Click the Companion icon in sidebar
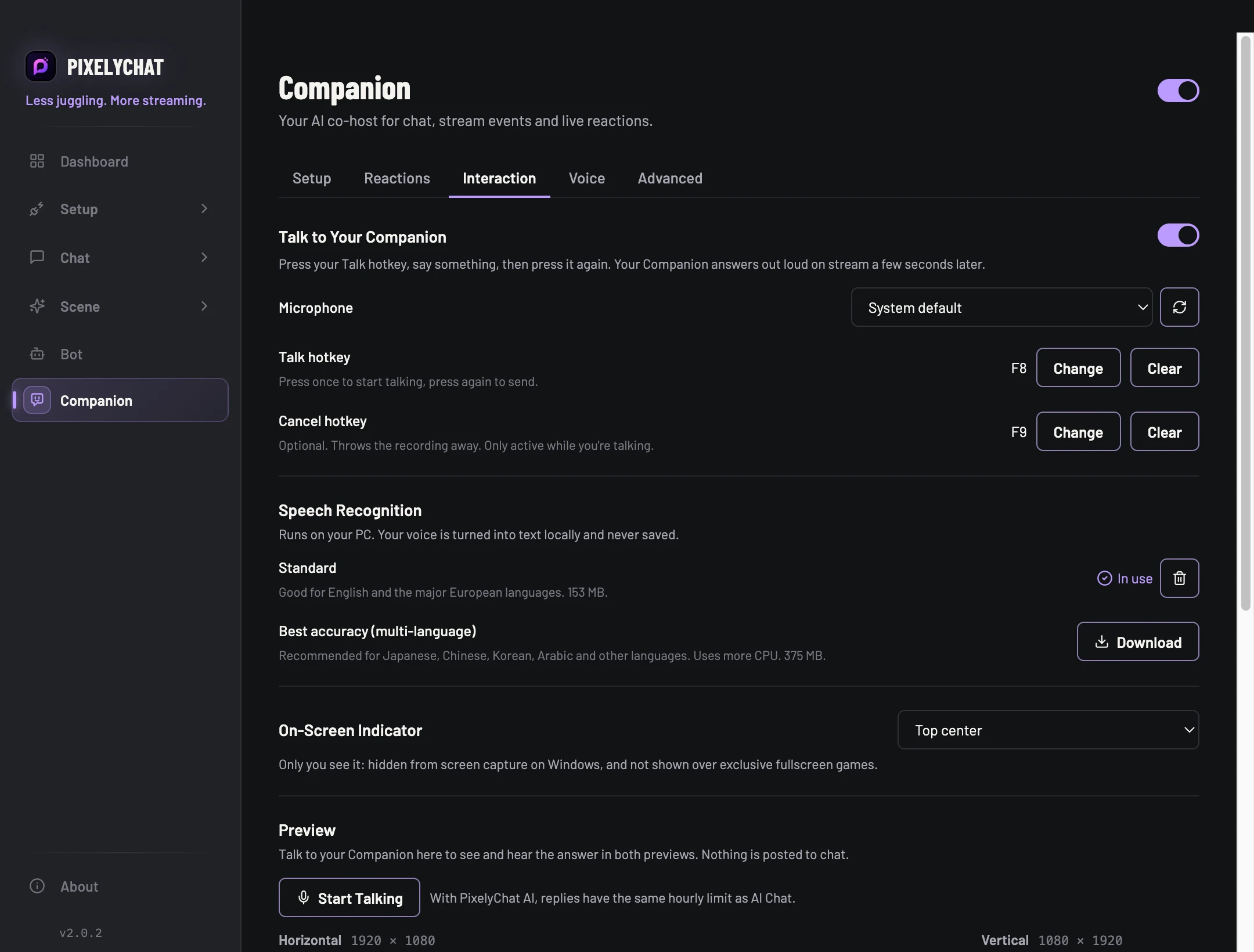The image size is (1254, 952). [37, 400]
